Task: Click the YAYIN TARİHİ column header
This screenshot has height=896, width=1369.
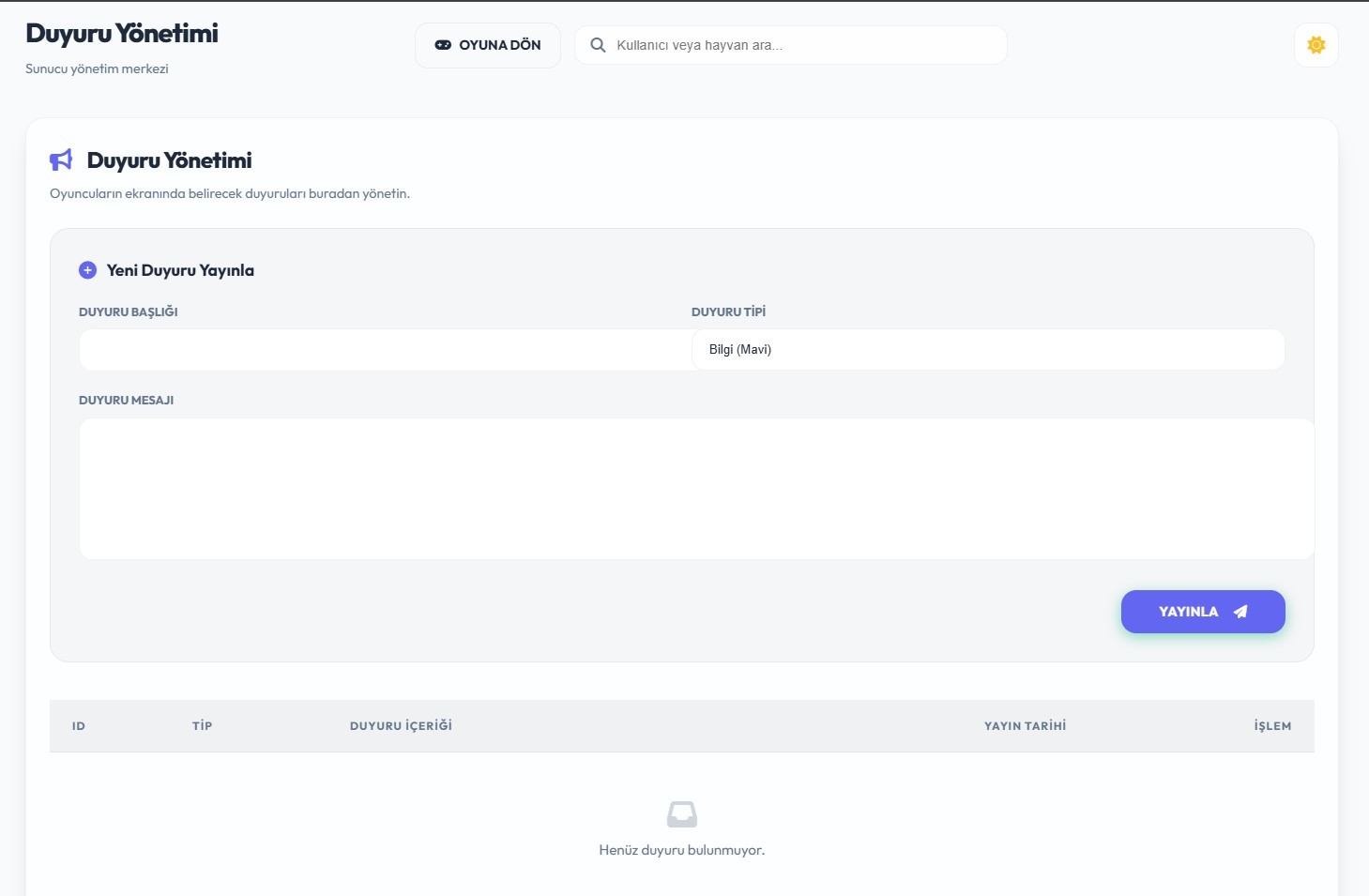Action: tap(1025, 726)
